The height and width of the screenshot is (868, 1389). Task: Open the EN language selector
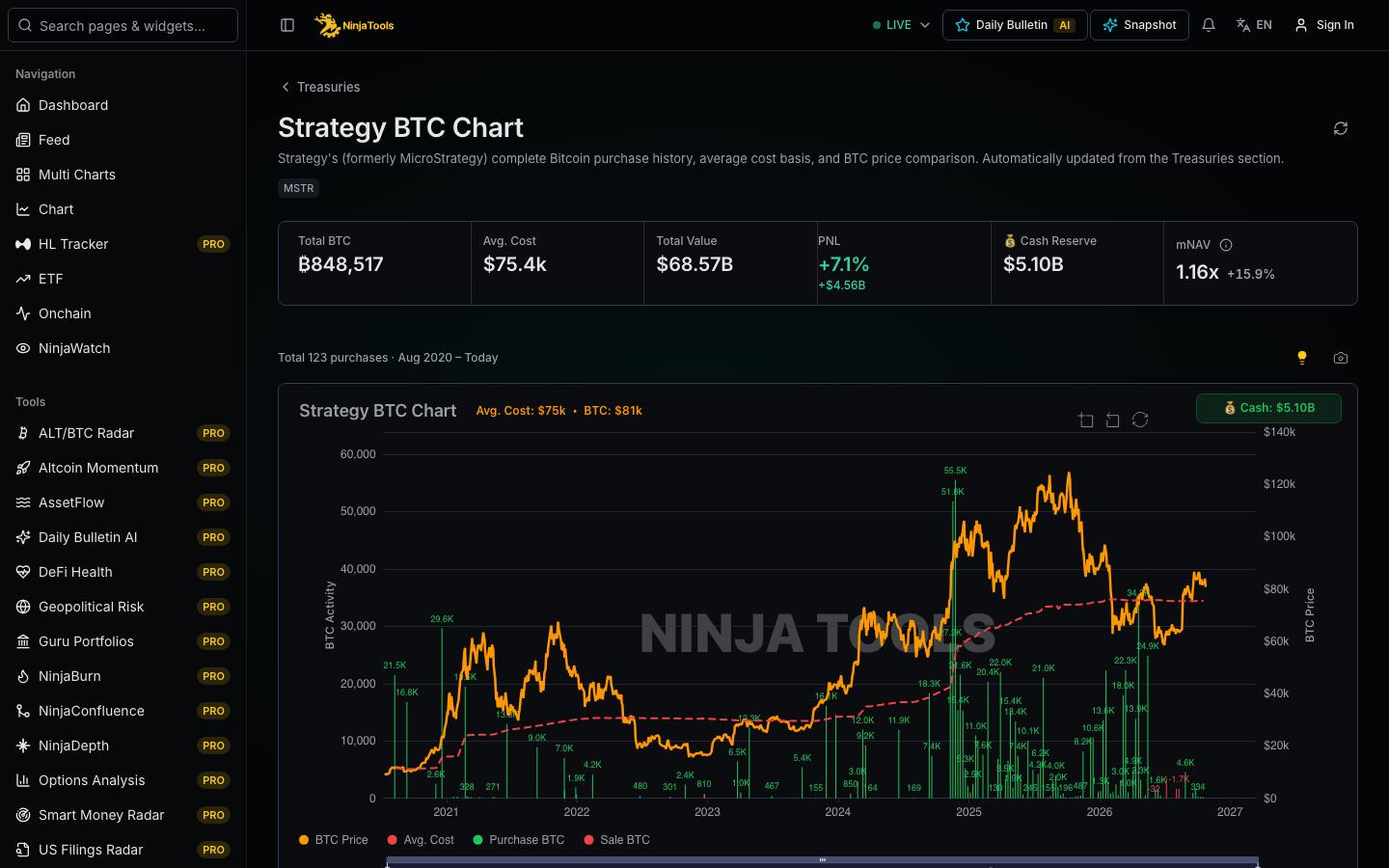point(1254,25)
